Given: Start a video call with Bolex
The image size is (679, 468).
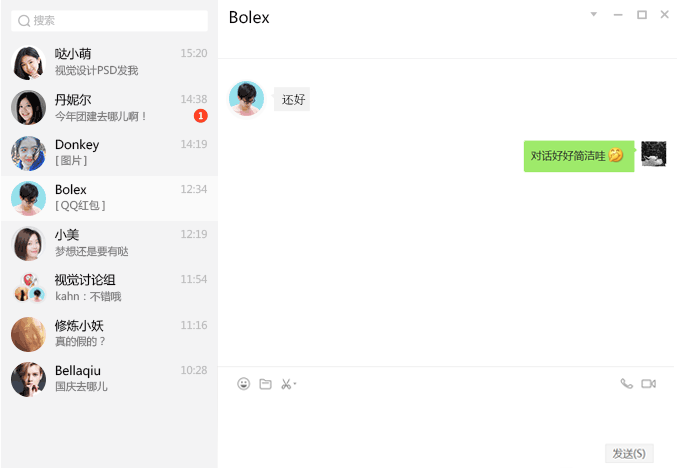Looking at the screenshot, I should coord(649,384).
